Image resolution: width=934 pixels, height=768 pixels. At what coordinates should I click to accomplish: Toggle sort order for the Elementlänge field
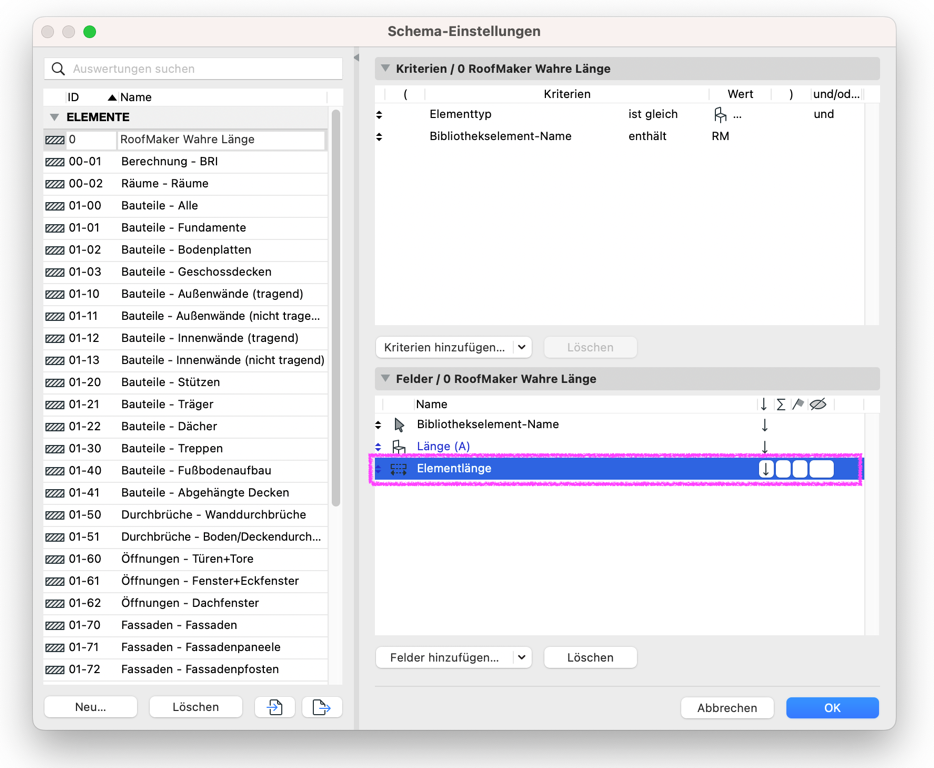coord(766,469)
